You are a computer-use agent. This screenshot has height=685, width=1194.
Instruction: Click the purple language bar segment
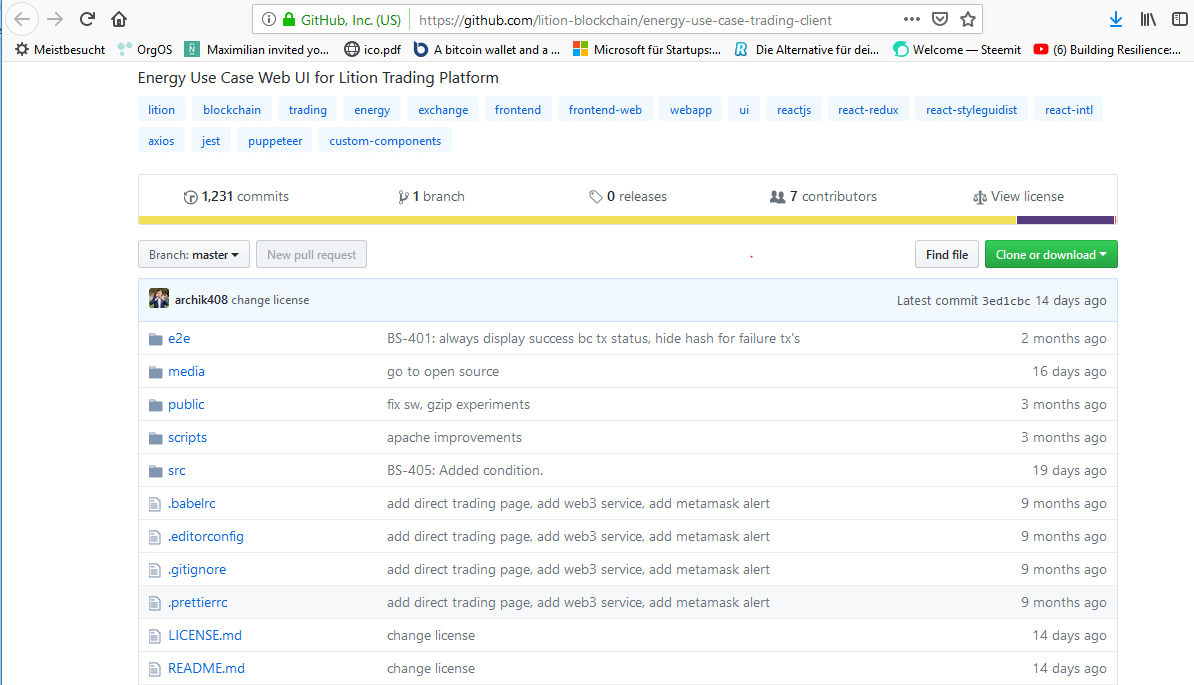click(x=1065, y=220)
